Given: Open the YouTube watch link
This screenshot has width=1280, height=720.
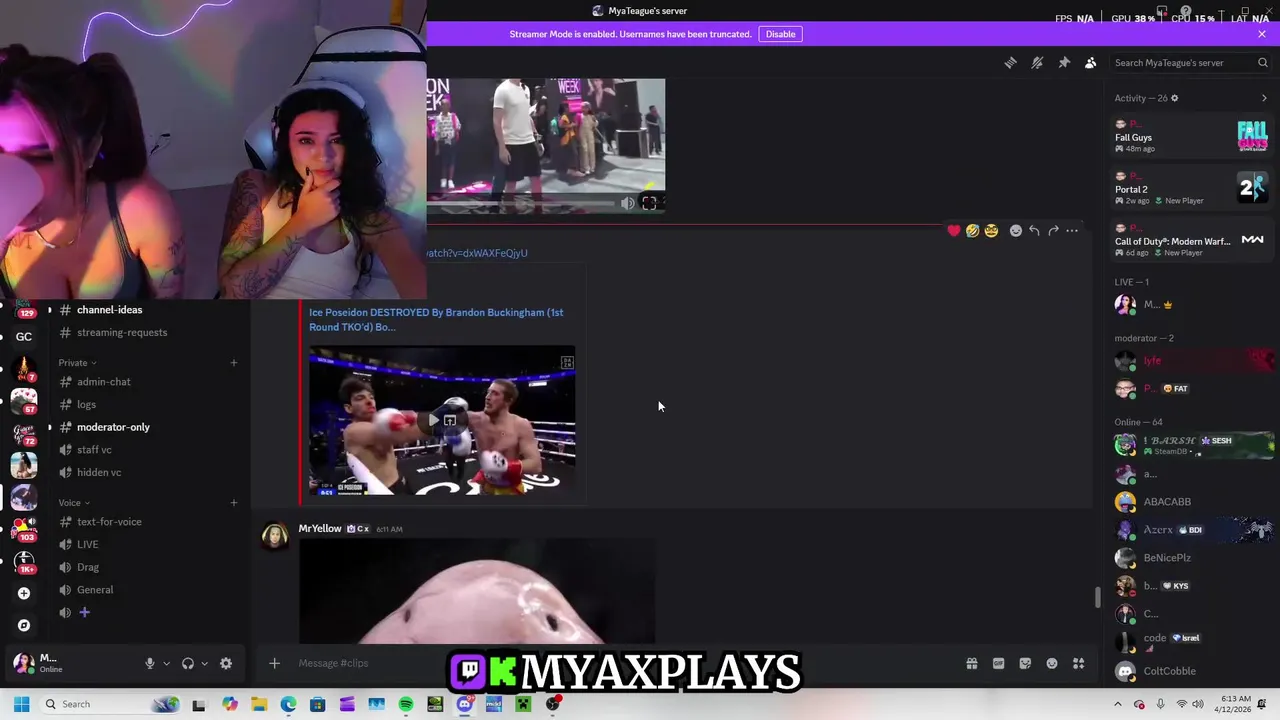Looking at the screenshot, I should [x=477, y=253].
